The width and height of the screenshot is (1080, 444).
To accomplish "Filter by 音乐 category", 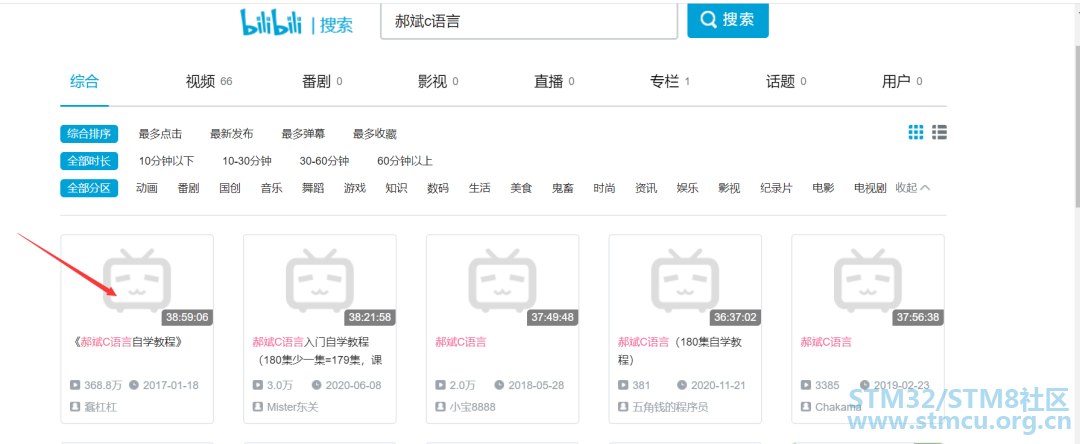I will tap(271, 188).
